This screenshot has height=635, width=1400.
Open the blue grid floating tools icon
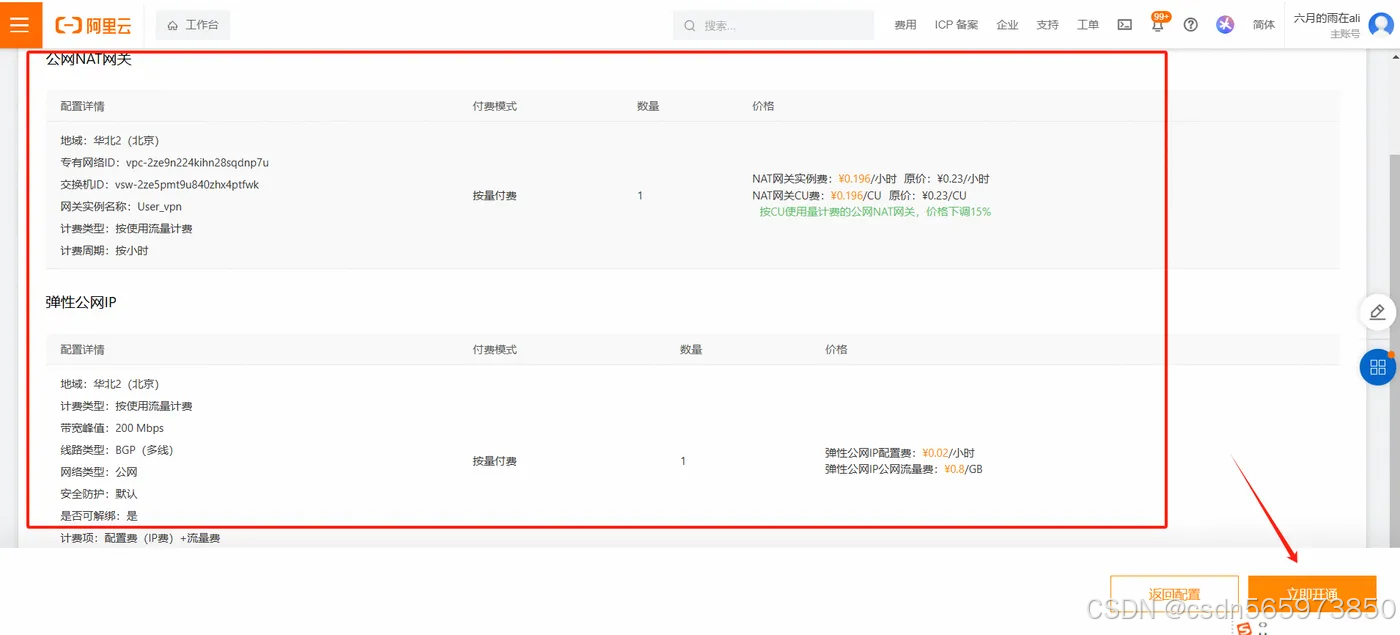[1377, 367]
